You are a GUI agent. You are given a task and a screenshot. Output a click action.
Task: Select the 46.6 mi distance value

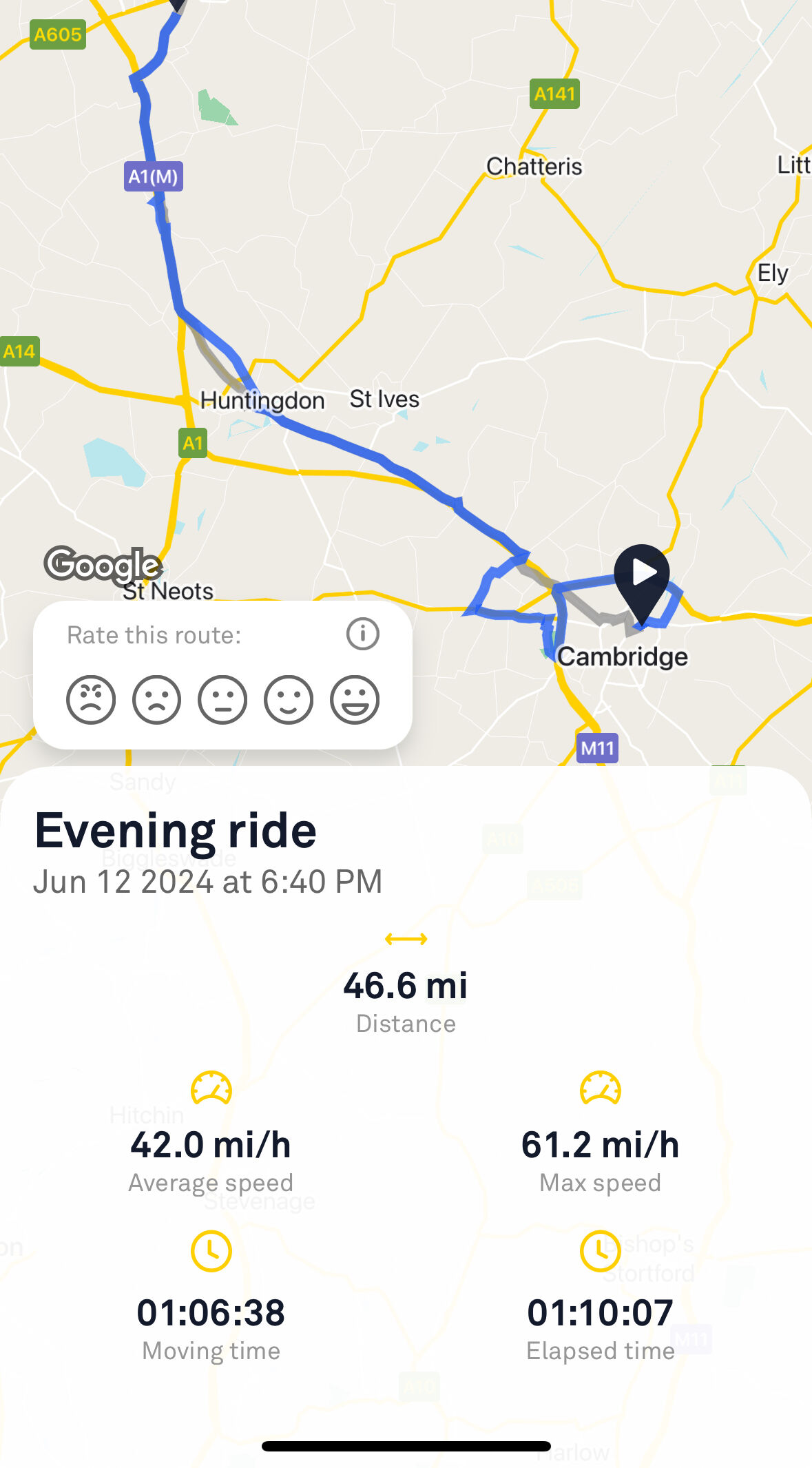(x=406, y=986)
